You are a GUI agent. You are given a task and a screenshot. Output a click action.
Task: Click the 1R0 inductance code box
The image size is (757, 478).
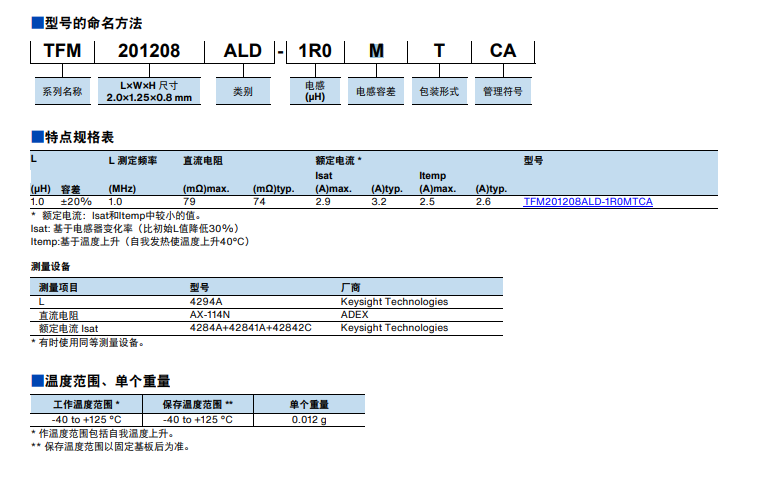pos(315,51)
